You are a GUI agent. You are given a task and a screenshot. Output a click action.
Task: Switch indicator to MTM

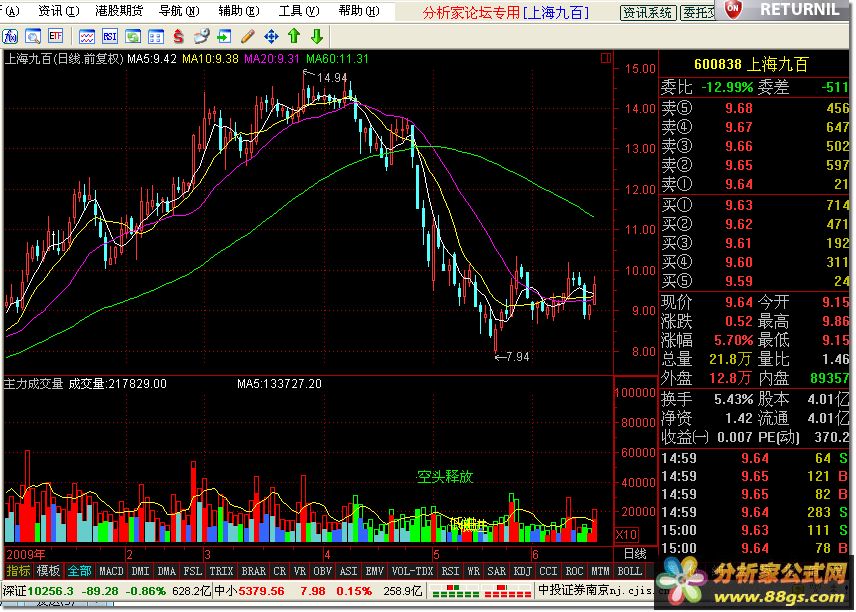pos(600,571)
